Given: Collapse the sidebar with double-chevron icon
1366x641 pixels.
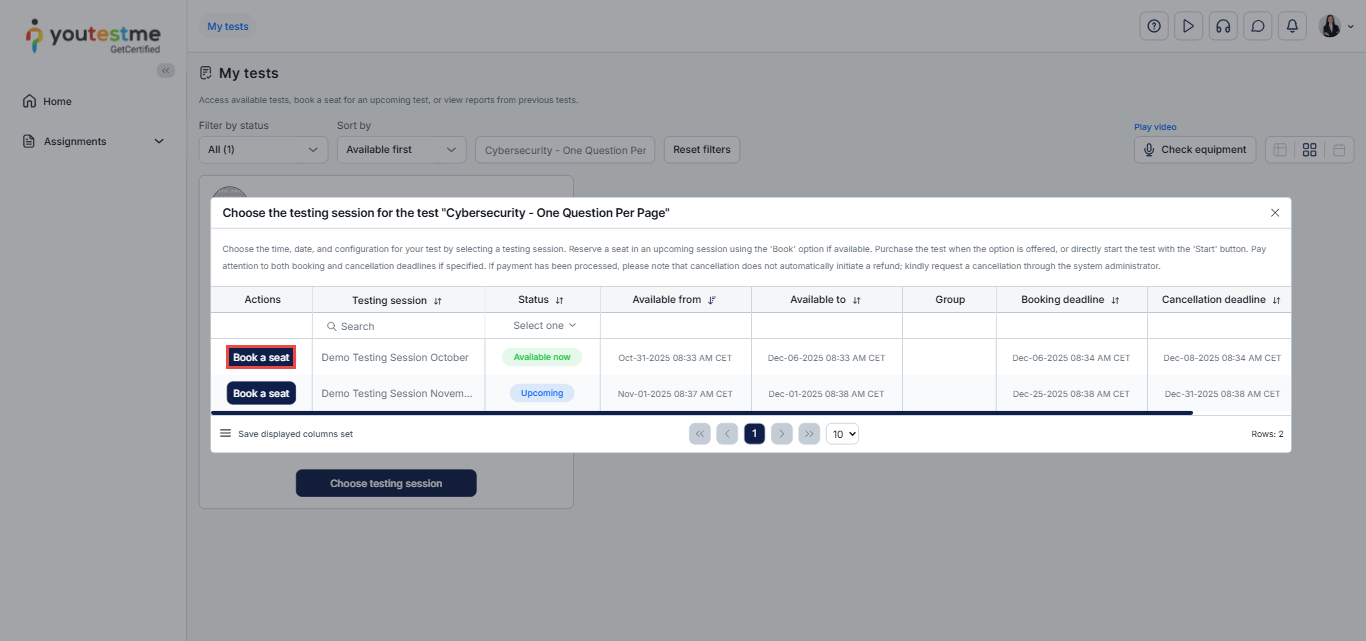Looking at the screenshot, I should pos(166,70).
